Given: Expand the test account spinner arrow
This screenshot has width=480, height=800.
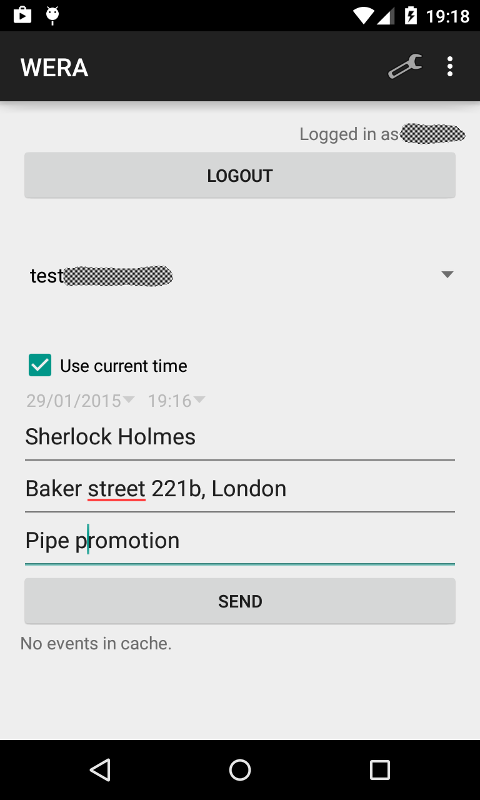Looking at the screenshot, I should click(x=447, y=274).
